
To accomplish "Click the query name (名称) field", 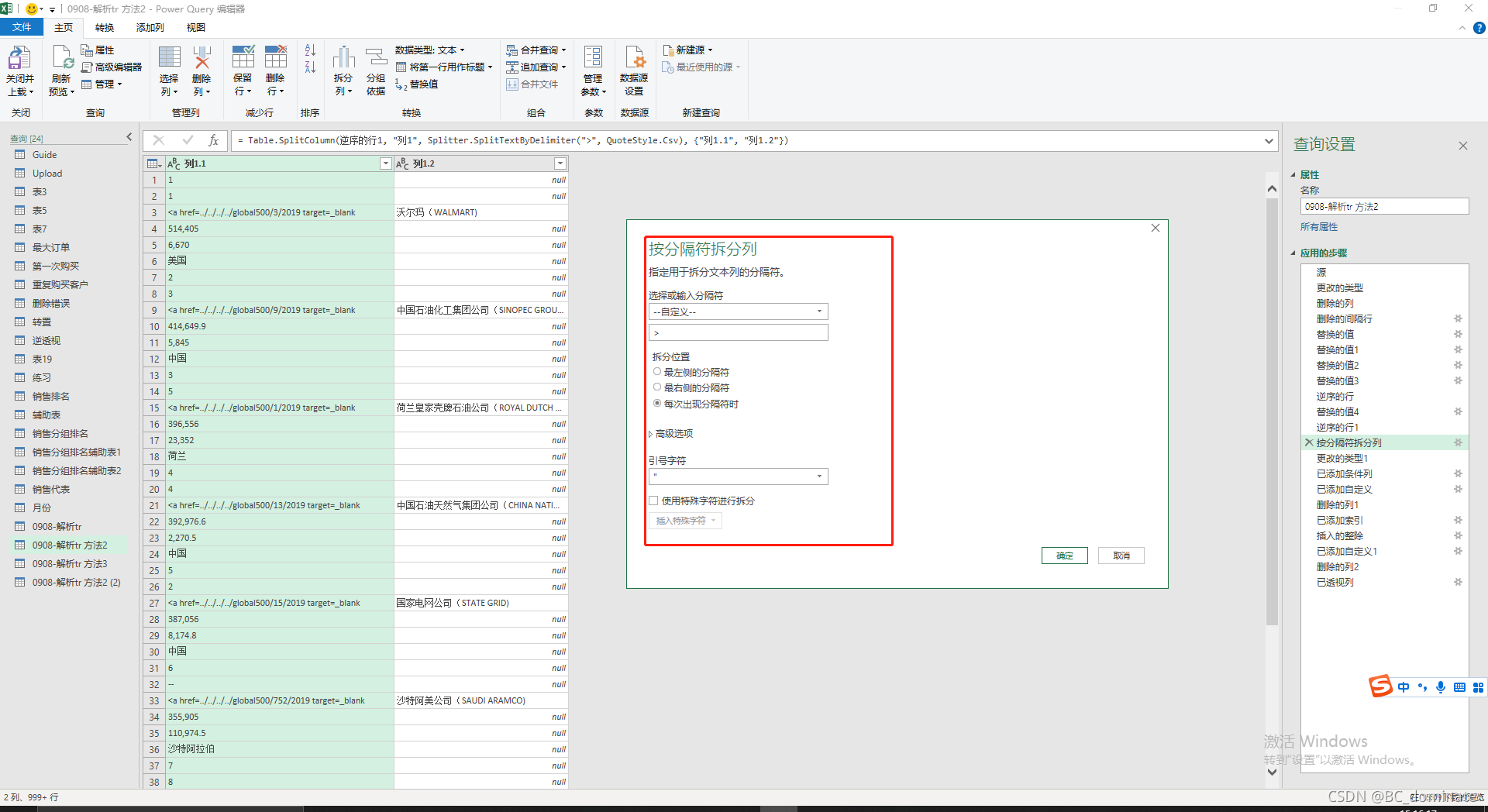I will click(x=1384, y=207).
